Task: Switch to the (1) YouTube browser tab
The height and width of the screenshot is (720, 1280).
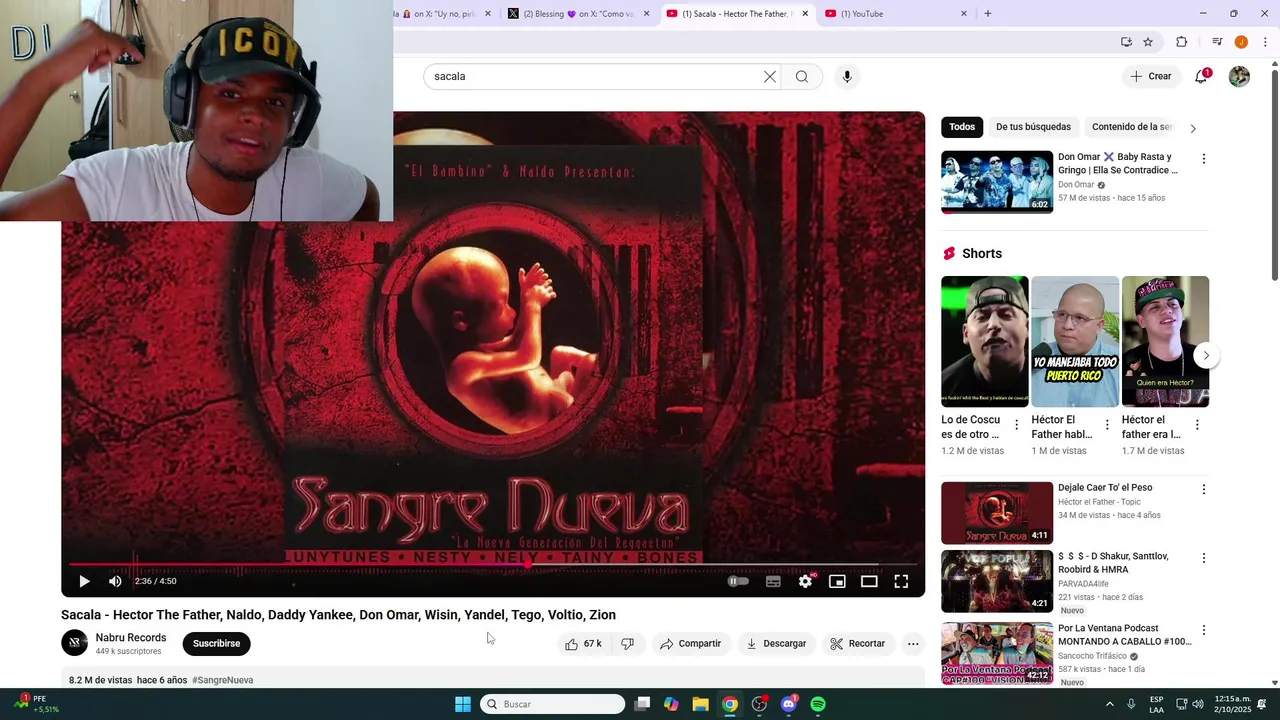Action: 895,14
